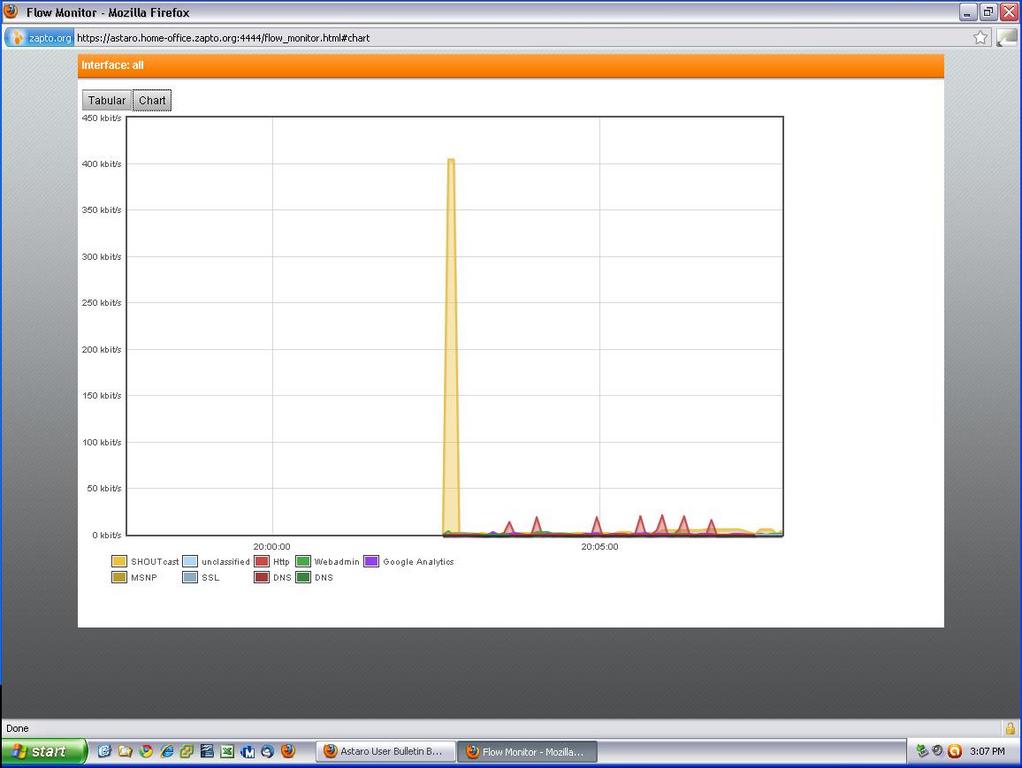1022x768 pixels.
Task: Select the Chart view tab
Action: tap(152, 100)
